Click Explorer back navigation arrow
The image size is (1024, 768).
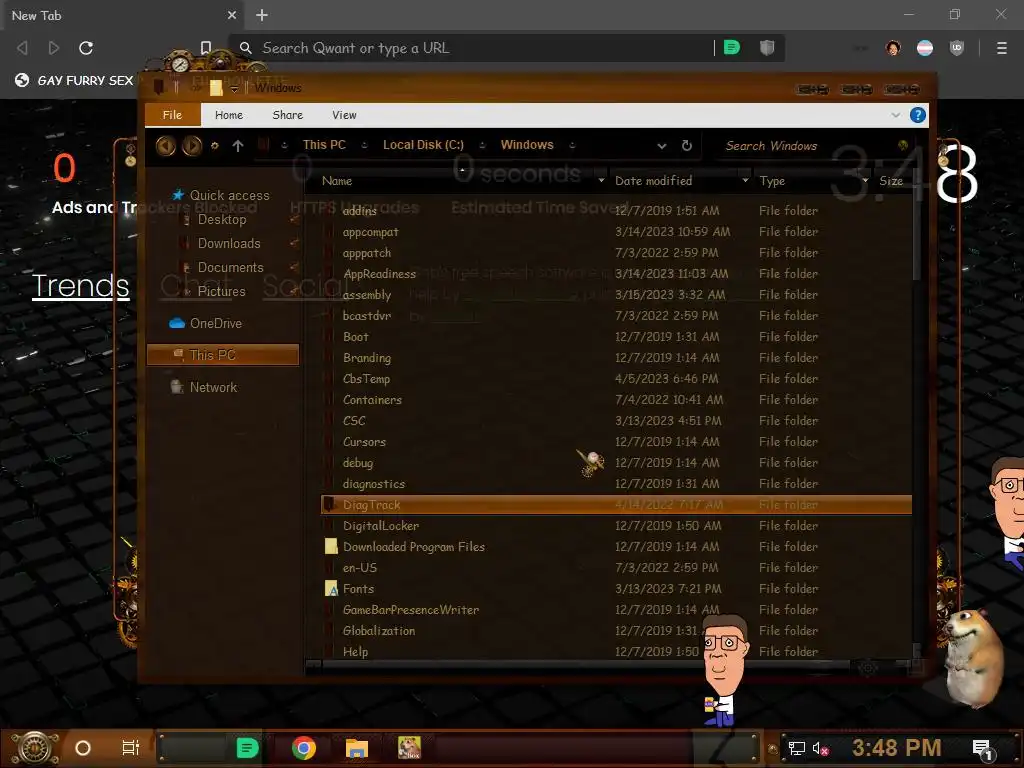click(x=165, y=146)
